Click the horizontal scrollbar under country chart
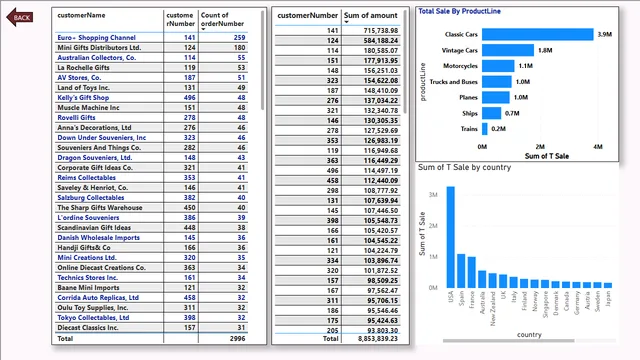 coord(509,340)
